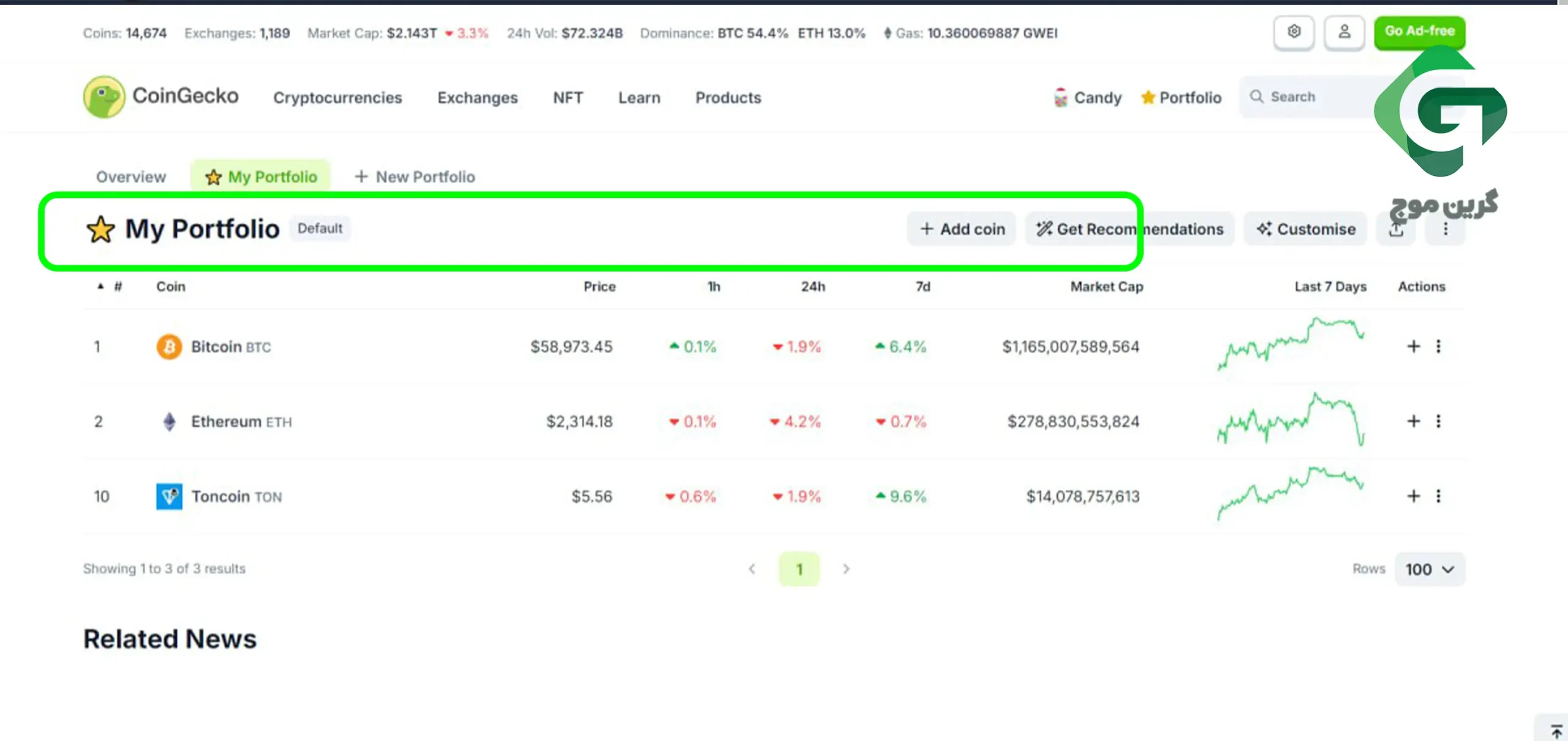This screenshot has width=1568, height=741.
Task: Click the user profile icon top right
Action: [1345, 31]
